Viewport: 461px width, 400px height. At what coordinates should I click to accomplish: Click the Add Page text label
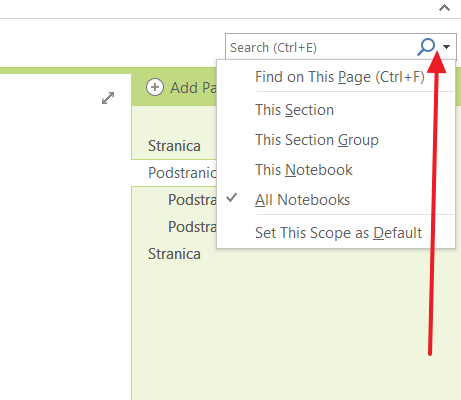193,88
